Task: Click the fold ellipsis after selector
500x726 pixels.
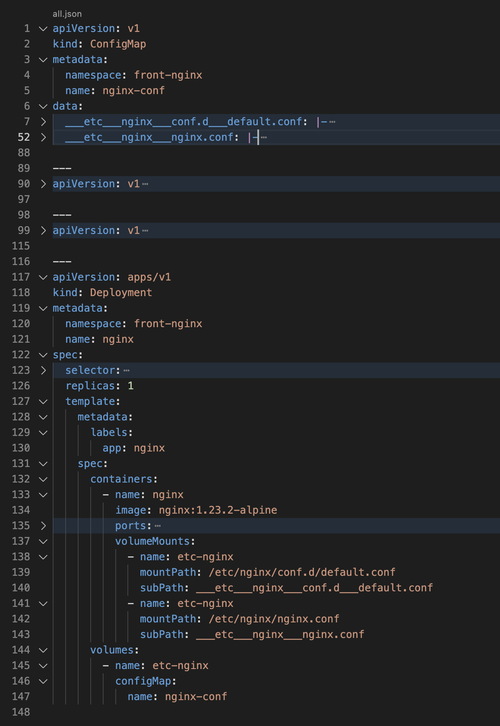Action: 126,370
